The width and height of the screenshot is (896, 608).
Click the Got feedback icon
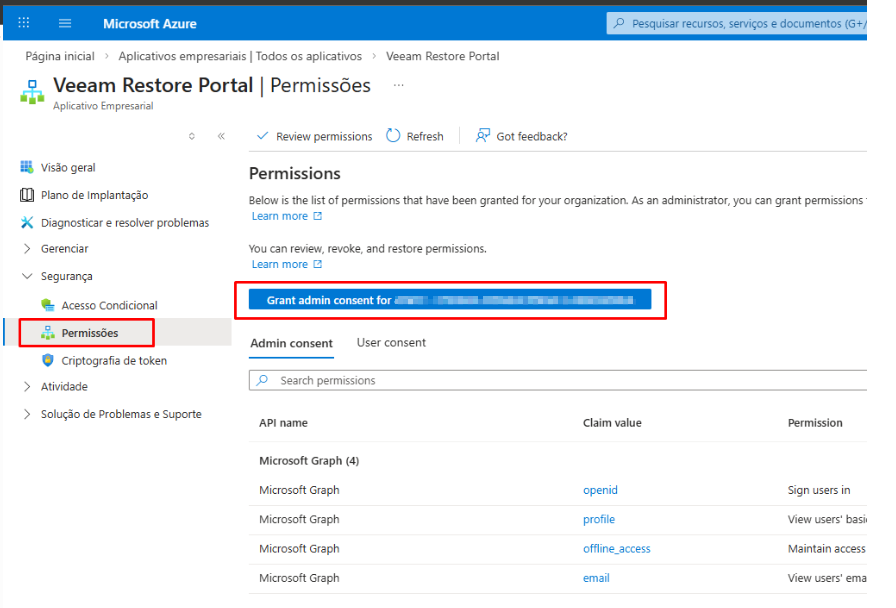coord(483,136)
